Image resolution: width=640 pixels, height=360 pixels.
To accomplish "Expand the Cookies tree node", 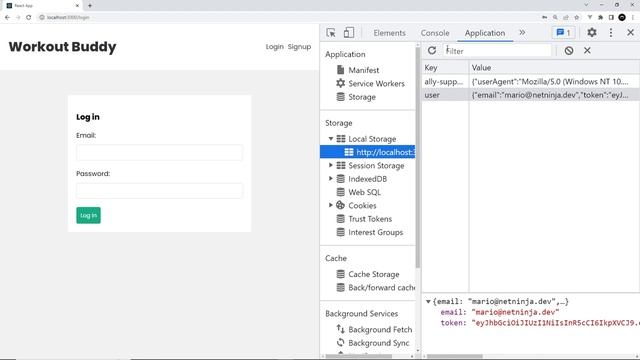I will [x=331, y=205].
